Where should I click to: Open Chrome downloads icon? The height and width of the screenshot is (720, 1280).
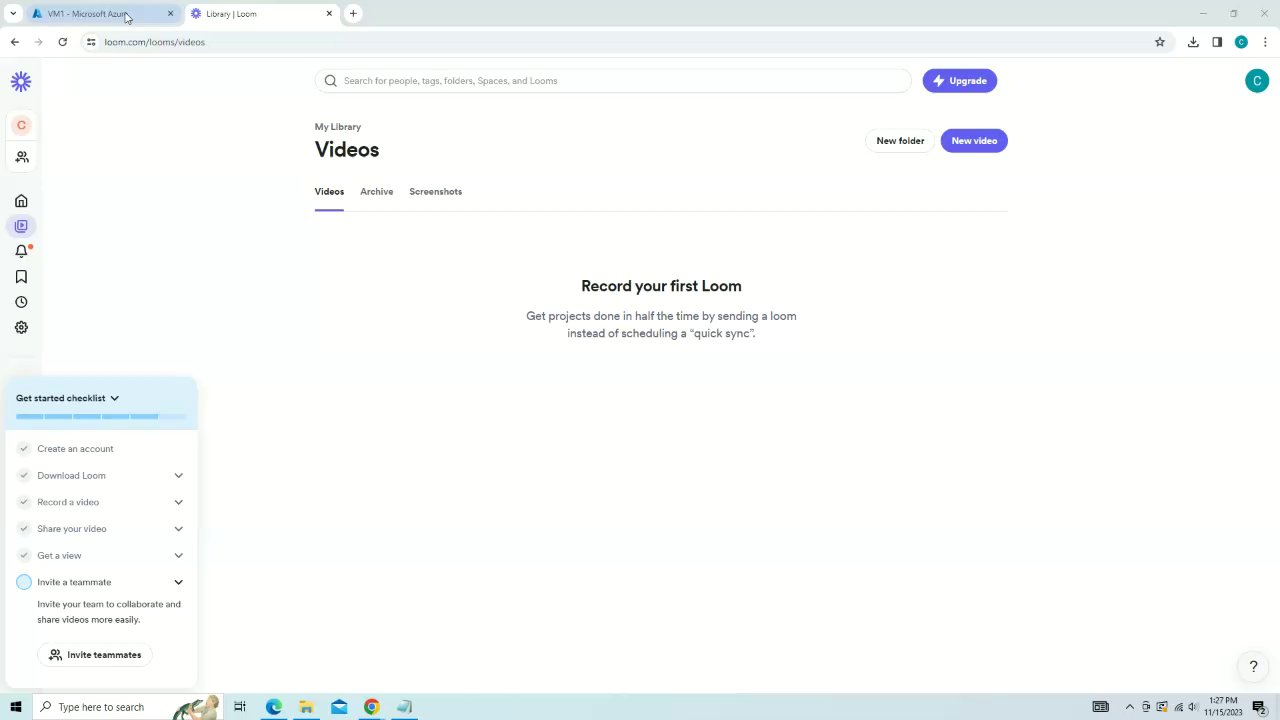point(1193,42)
